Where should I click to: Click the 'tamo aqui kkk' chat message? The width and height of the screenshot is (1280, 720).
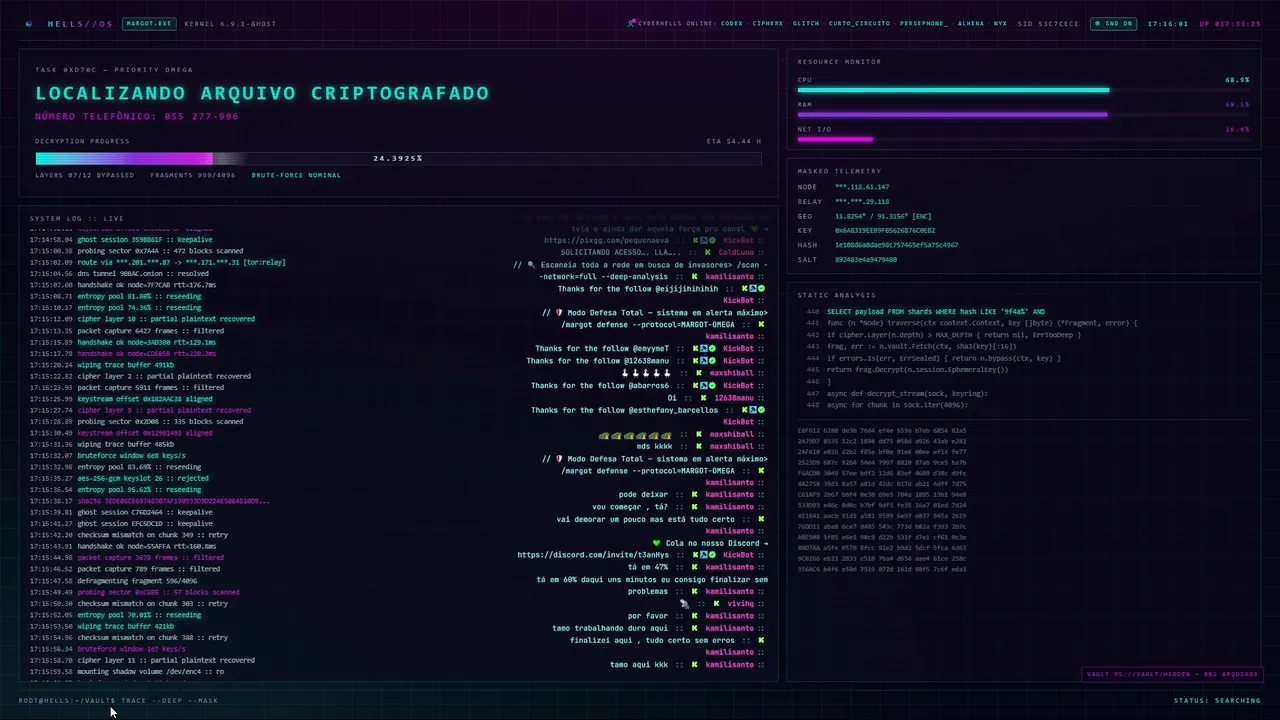coord(639,665)
